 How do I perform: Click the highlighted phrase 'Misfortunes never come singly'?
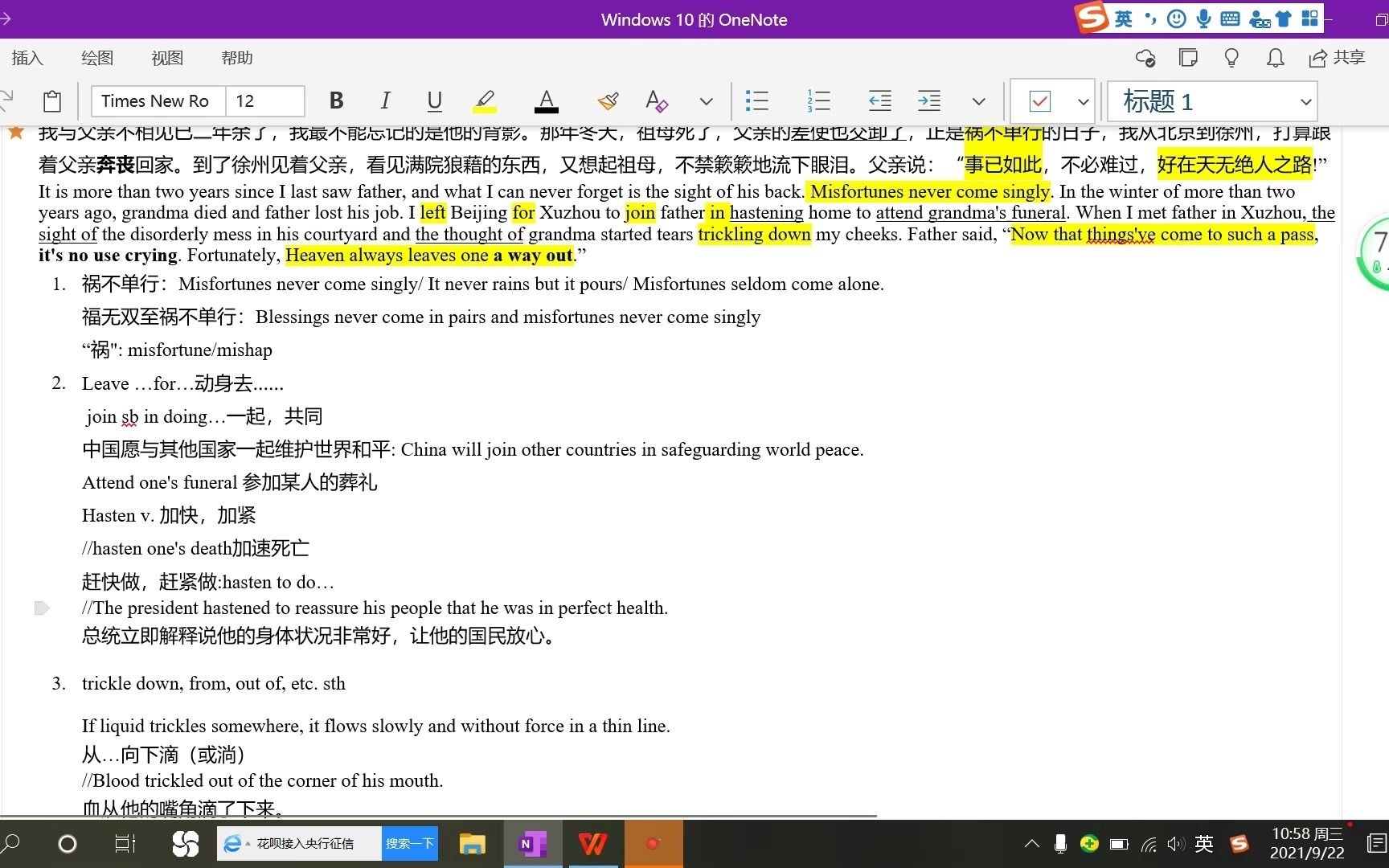930,191
